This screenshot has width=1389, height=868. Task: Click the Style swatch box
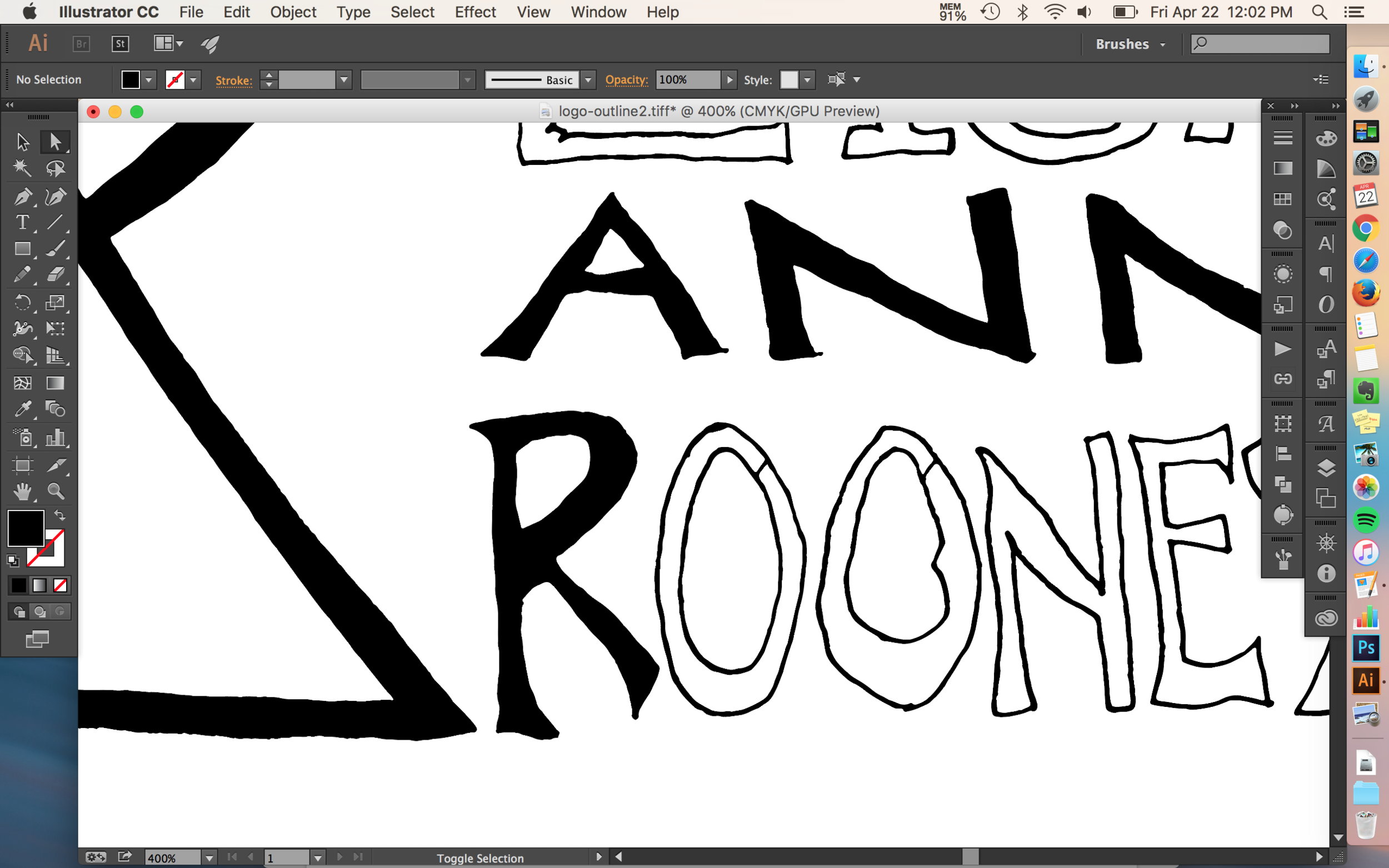789,80
